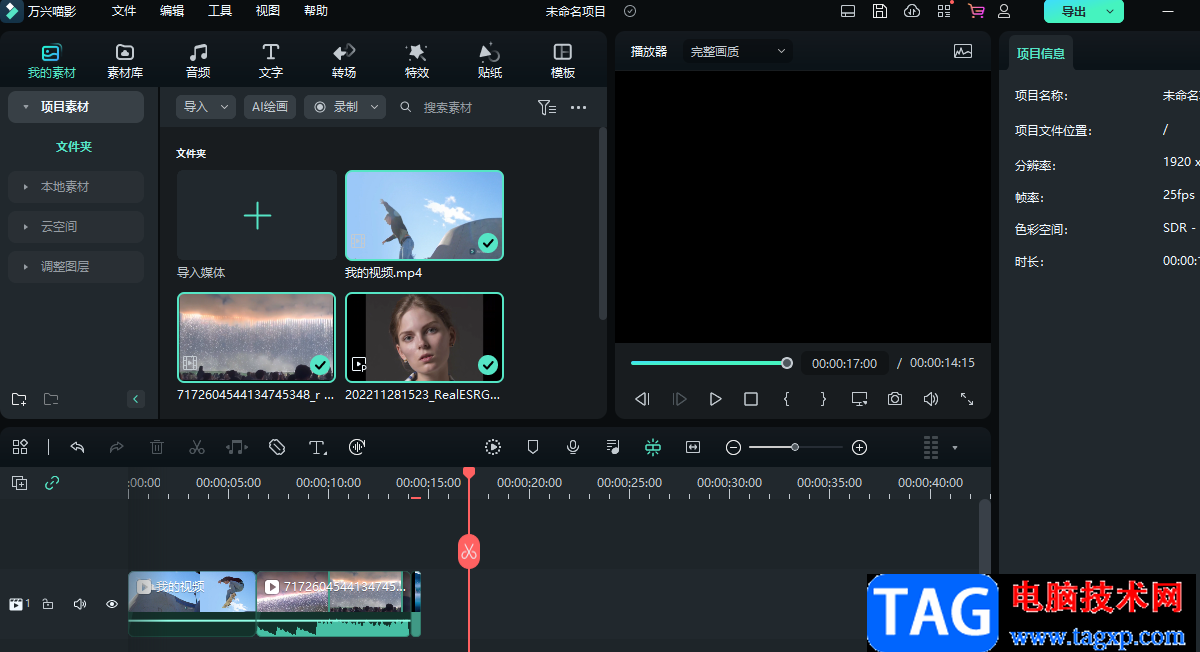Click the trash delete icon in the timeline toolbar
This screenshot has height=652, width=1200.
[x=157, y=447]
